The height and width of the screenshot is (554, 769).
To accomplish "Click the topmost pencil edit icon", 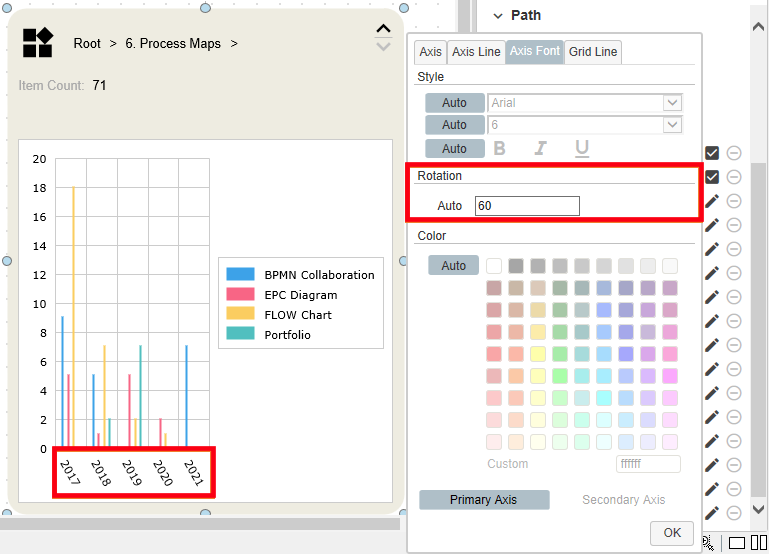I will pyautogui.click(x=712, y=201).
